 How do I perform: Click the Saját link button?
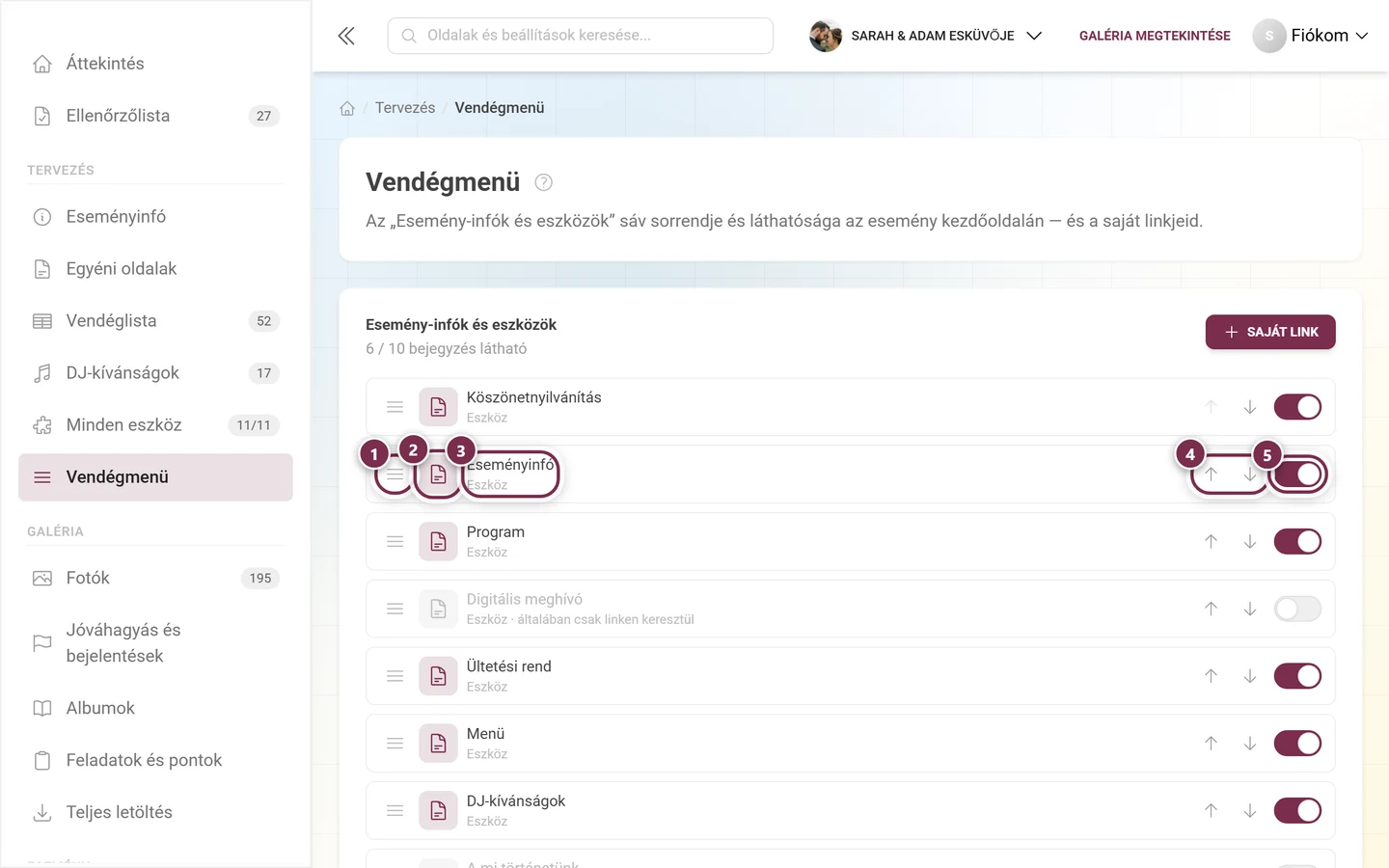point(1270,332)
